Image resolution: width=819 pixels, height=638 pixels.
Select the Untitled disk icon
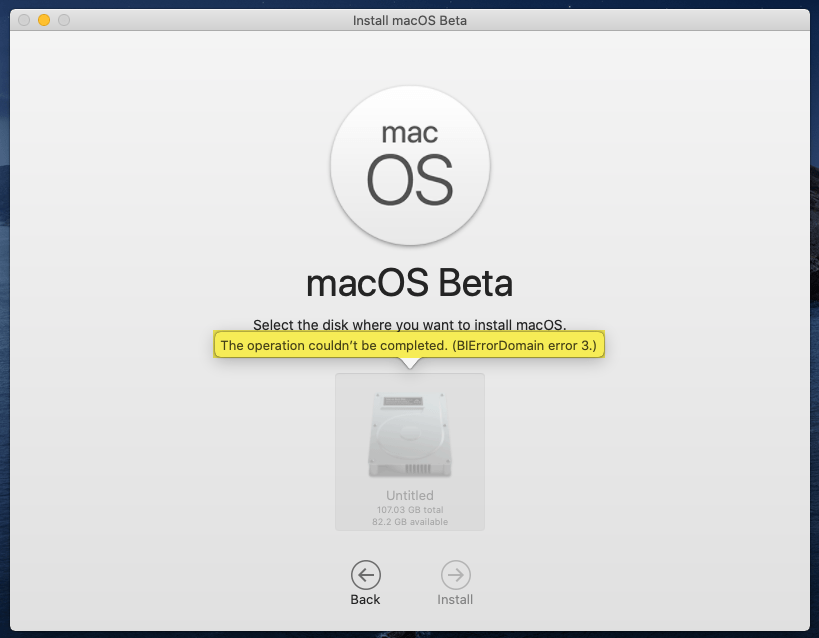tap(410, 435)
